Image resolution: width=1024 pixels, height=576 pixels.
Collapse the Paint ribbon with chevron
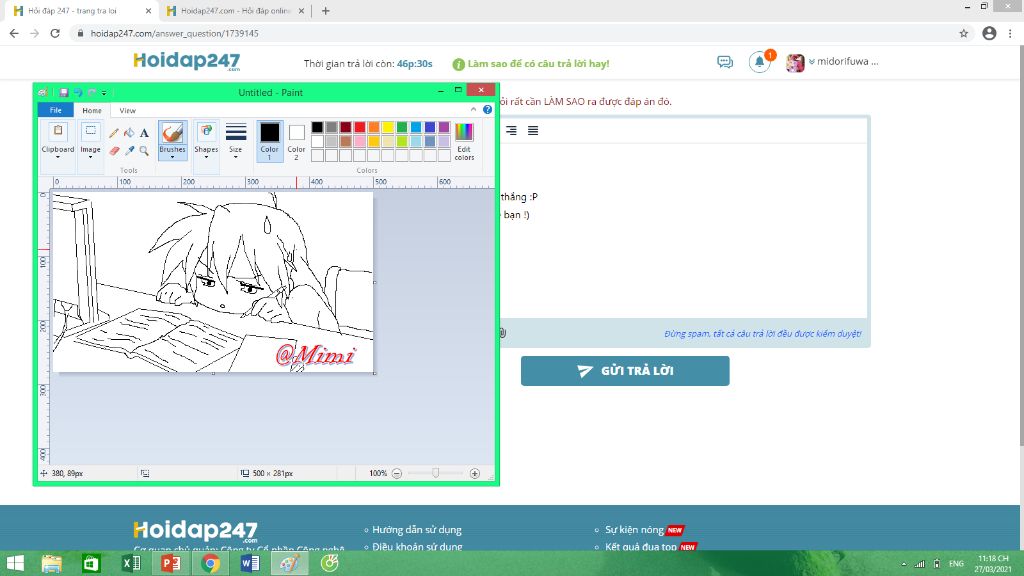tap(473, 110)
